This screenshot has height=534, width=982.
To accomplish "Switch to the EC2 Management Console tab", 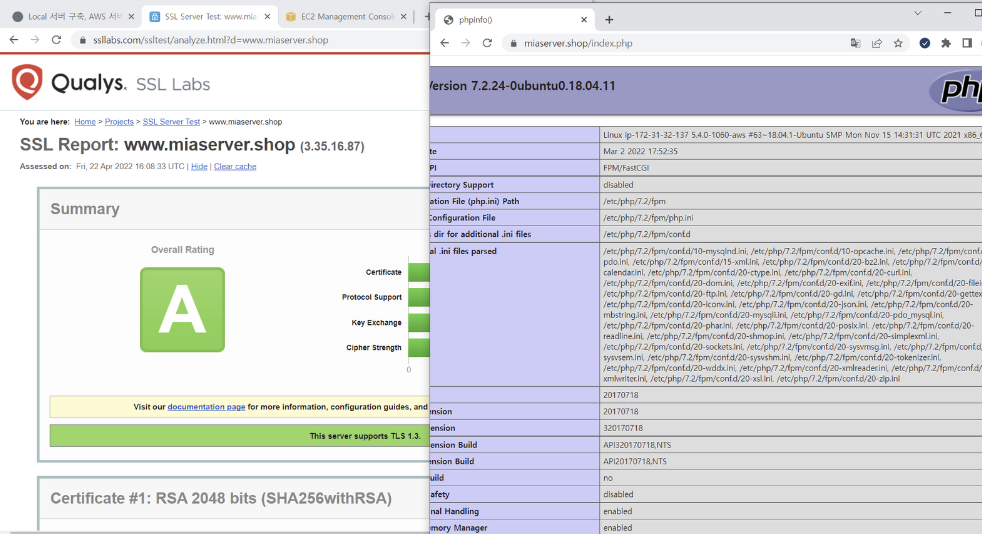I will pyautogui.click(x=346, y=16).
